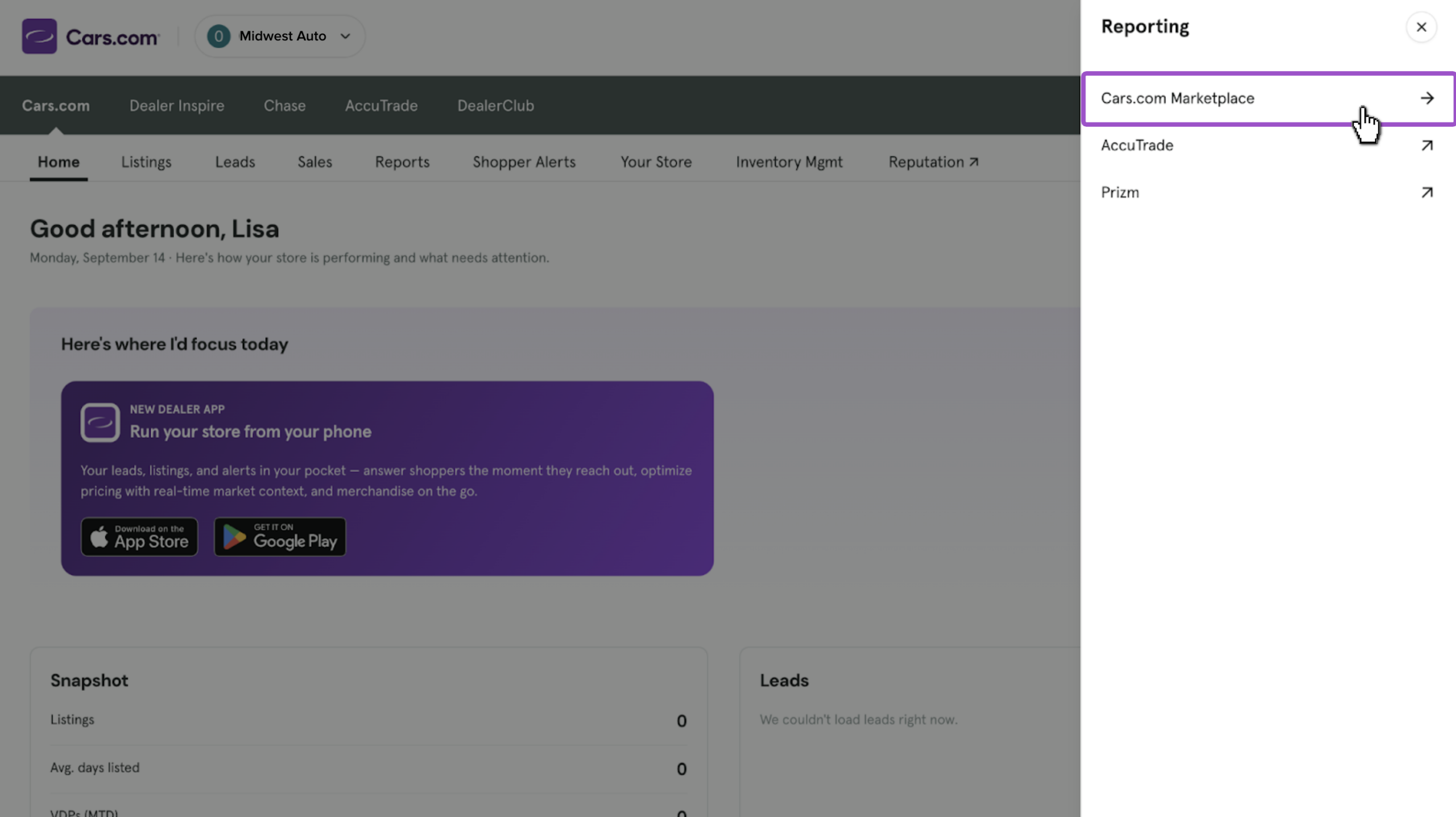Close the Reporting panel

coord(1421,27)
